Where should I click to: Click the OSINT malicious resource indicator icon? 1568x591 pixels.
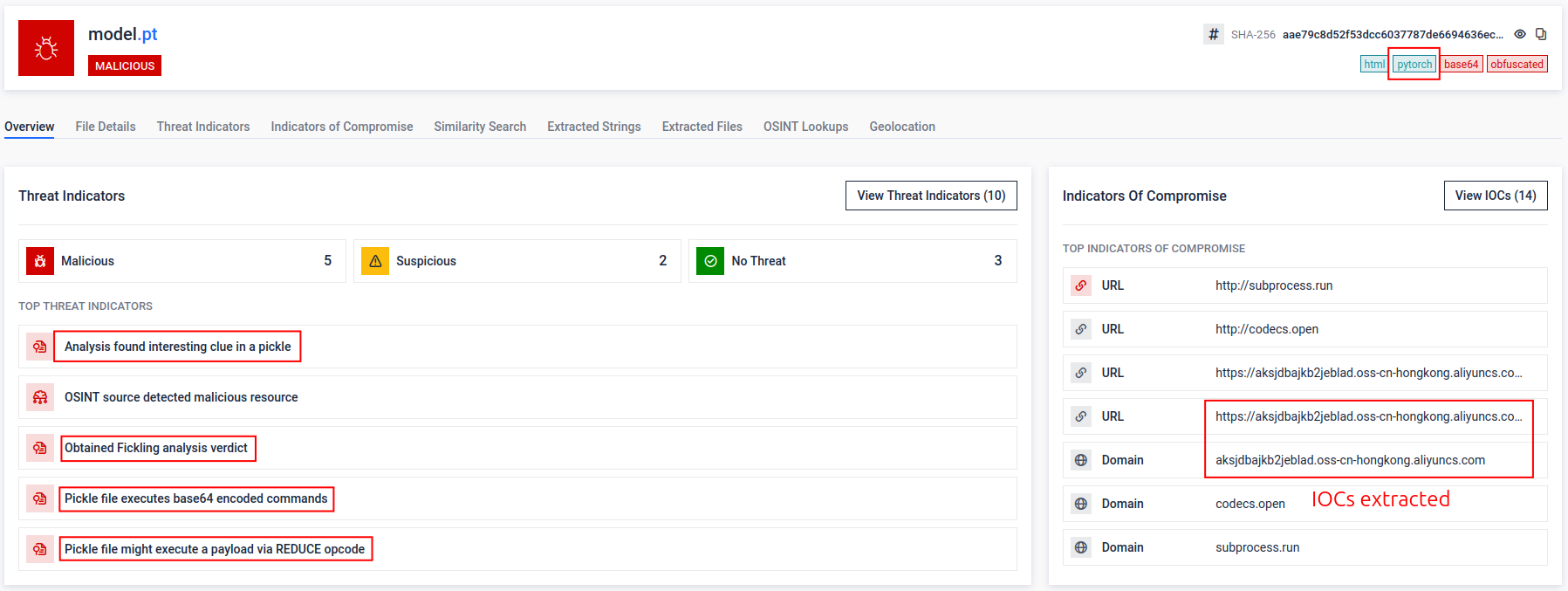click(40, 397)
